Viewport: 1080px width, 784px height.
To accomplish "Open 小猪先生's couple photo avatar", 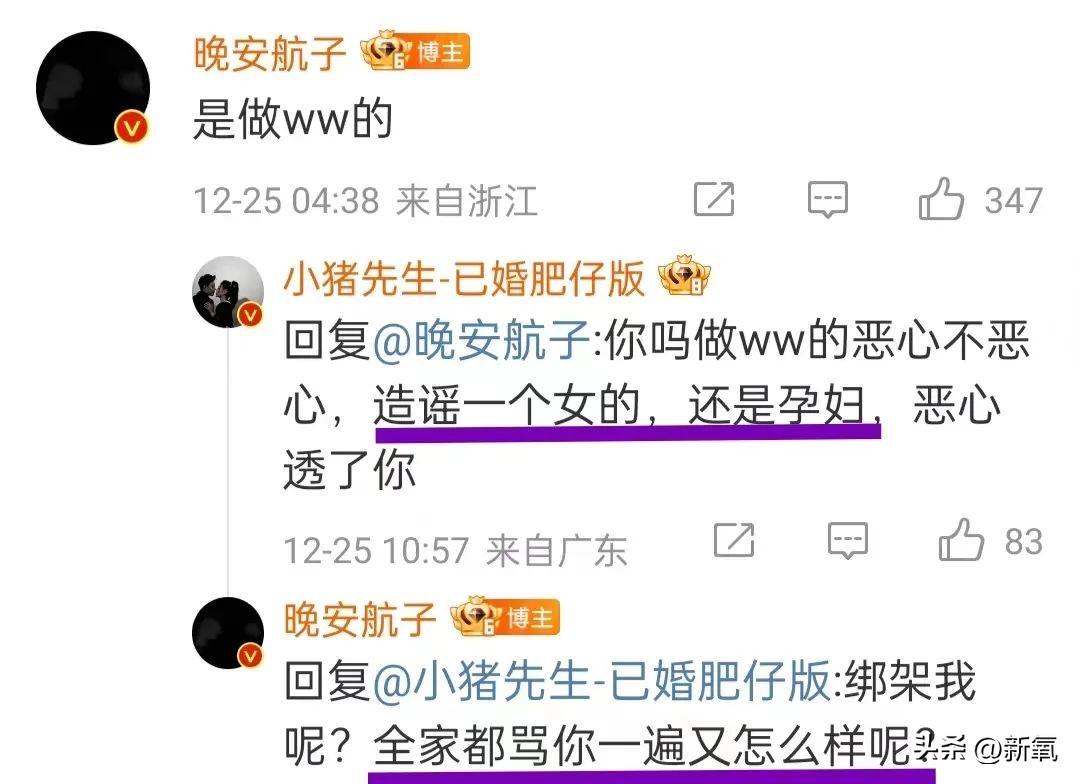I will pos(228,291).
